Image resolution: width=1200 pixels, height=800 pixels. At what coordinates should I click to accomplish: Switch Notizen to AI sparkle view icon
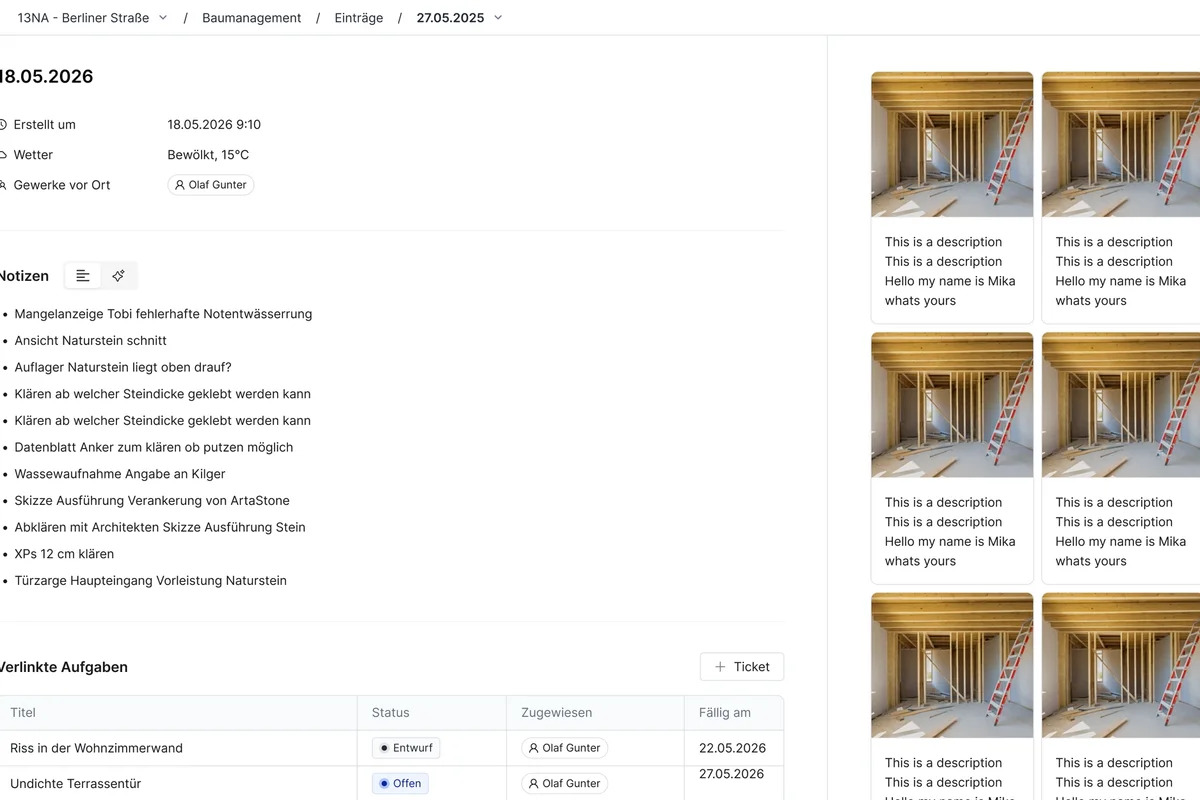[x=118, y=276]
